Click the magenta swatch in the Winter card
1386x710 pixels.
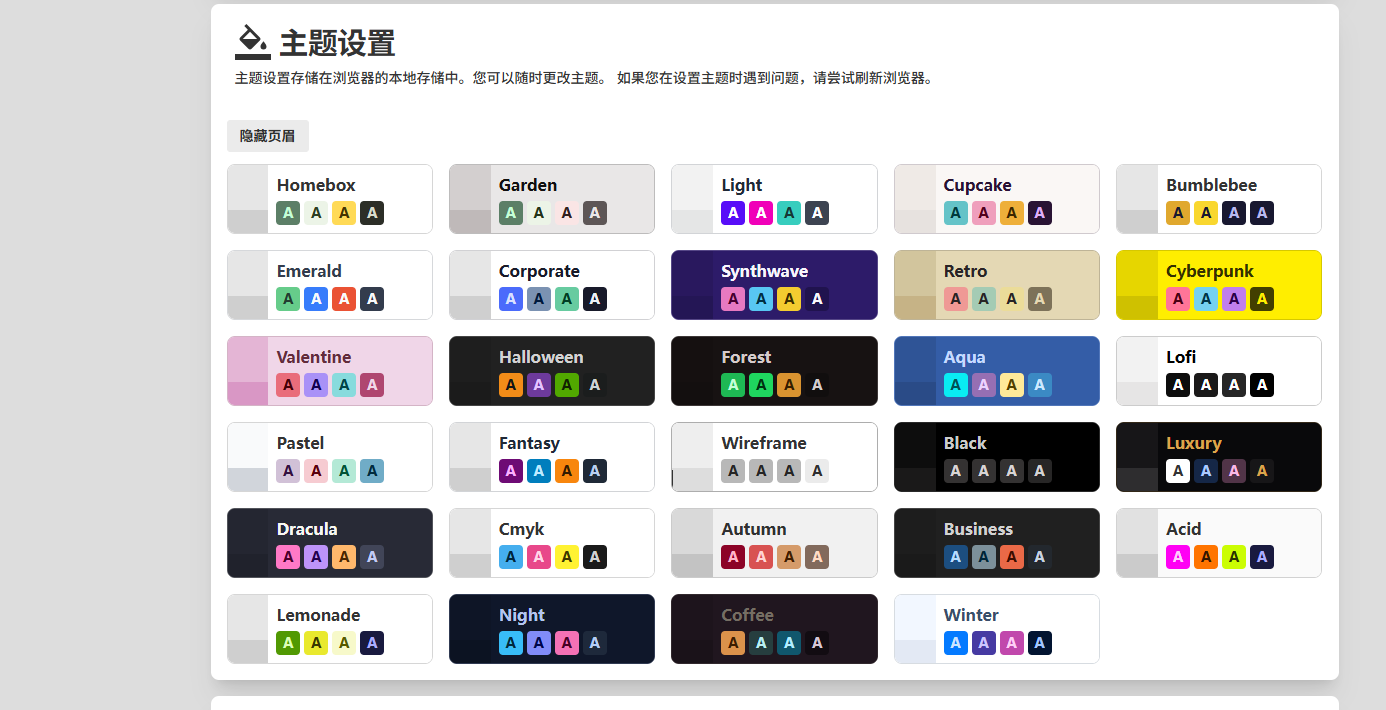[1011, 643]
